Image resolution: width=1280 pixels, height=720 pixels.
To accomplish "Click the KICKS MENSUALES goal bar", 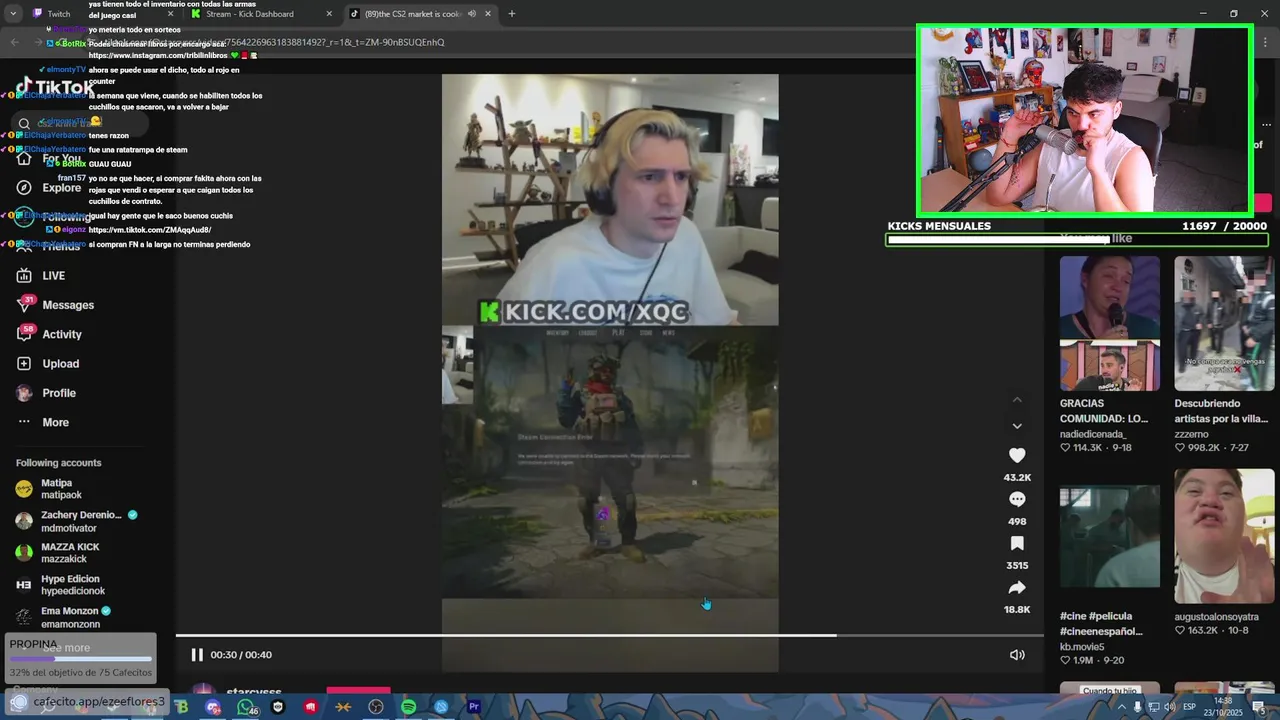I will (1077, 240).
